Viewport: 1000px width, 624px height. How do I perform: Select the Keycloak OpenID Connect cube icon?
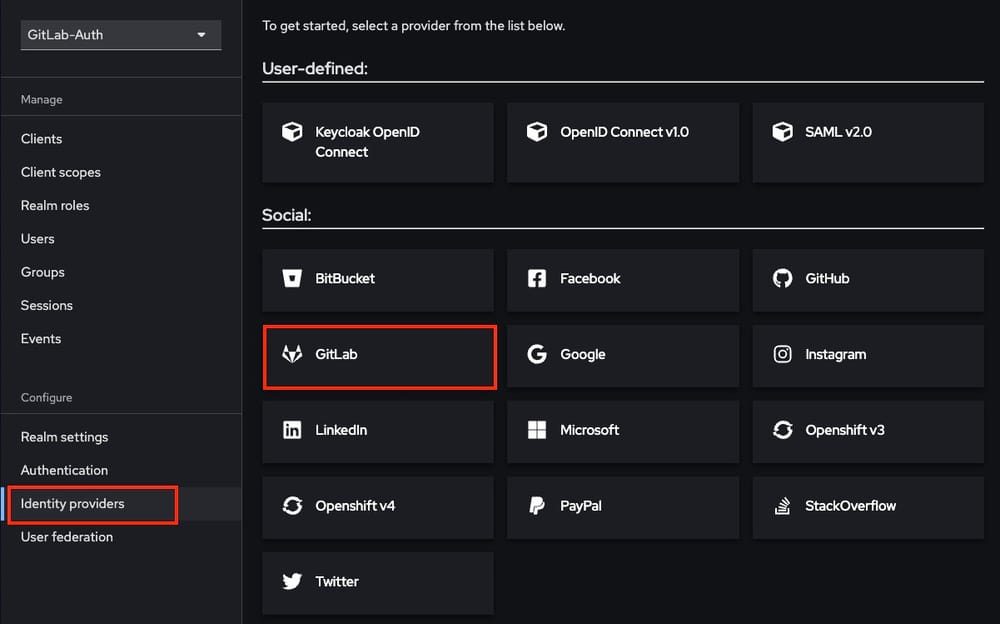pos(292,131)
